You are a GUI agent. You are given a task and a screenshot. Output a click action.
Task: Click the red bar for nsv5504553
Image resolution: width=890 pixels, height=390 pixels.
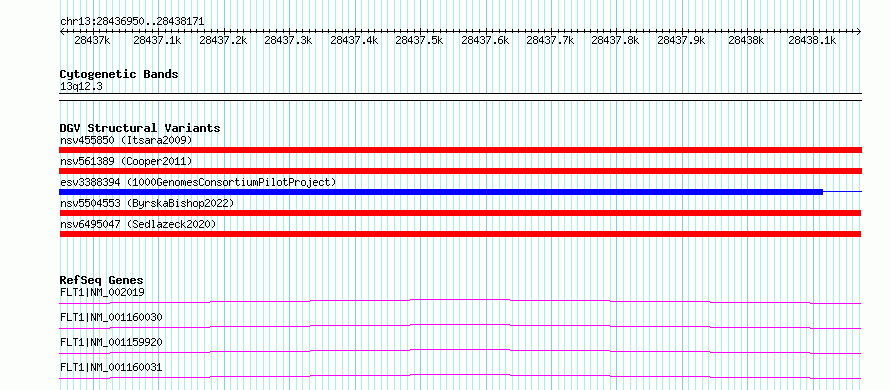[461, 213]
